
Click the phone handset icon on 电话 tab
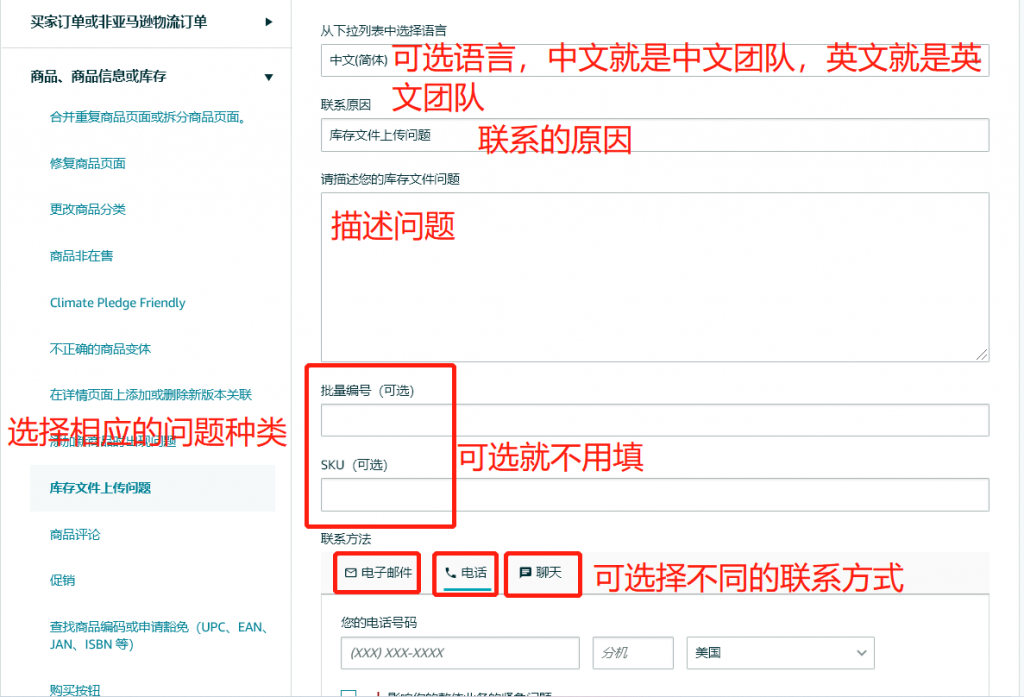451,573
